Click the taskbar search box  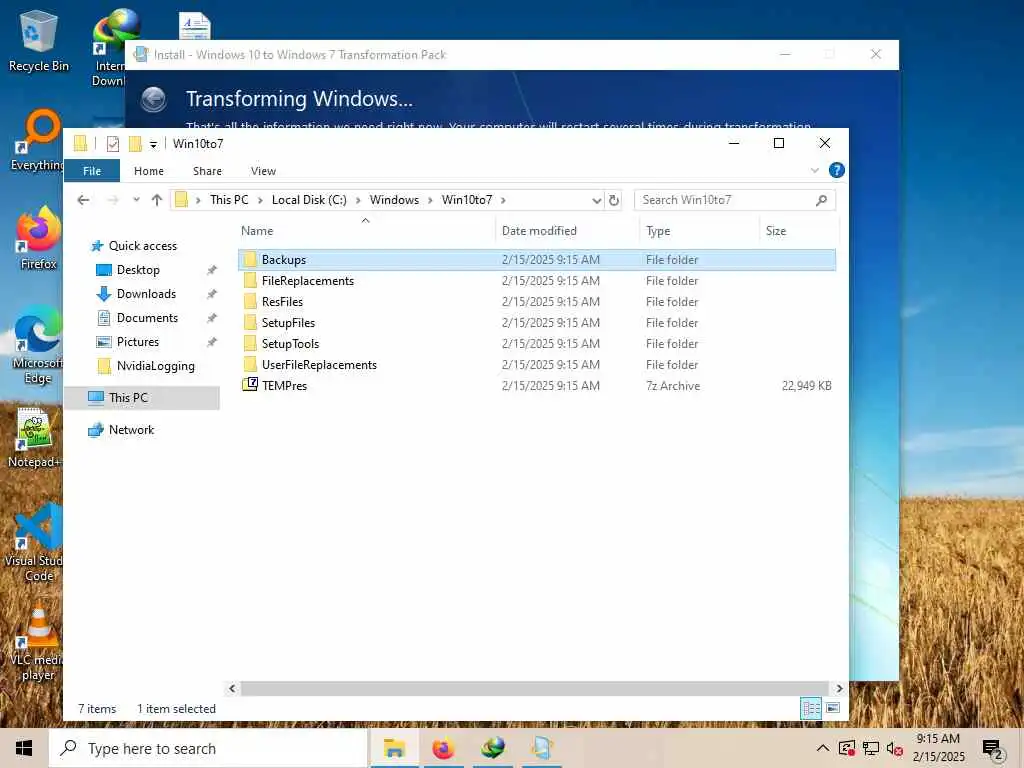tap(208, 748)
